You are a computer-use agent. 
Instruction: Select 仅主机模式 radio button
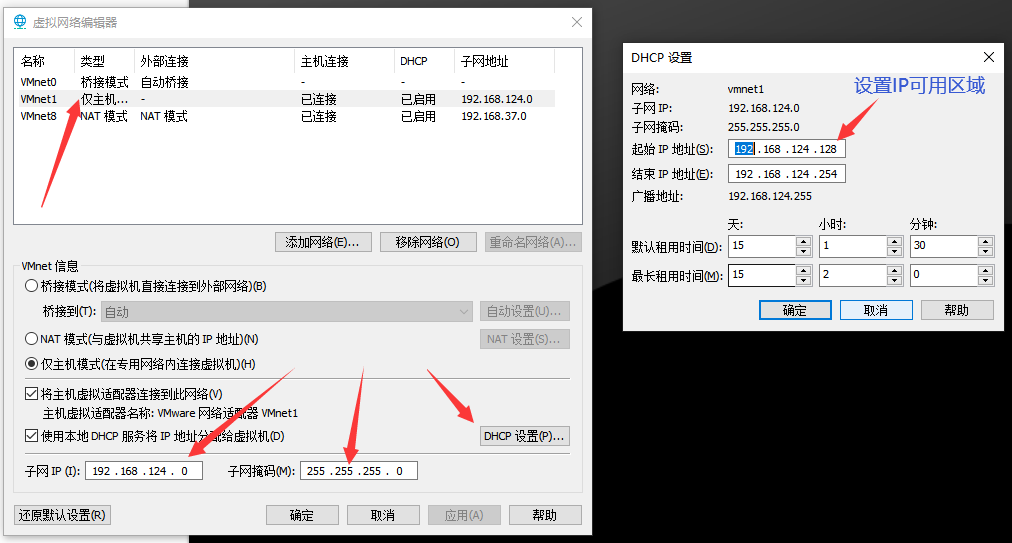point(31,364)
